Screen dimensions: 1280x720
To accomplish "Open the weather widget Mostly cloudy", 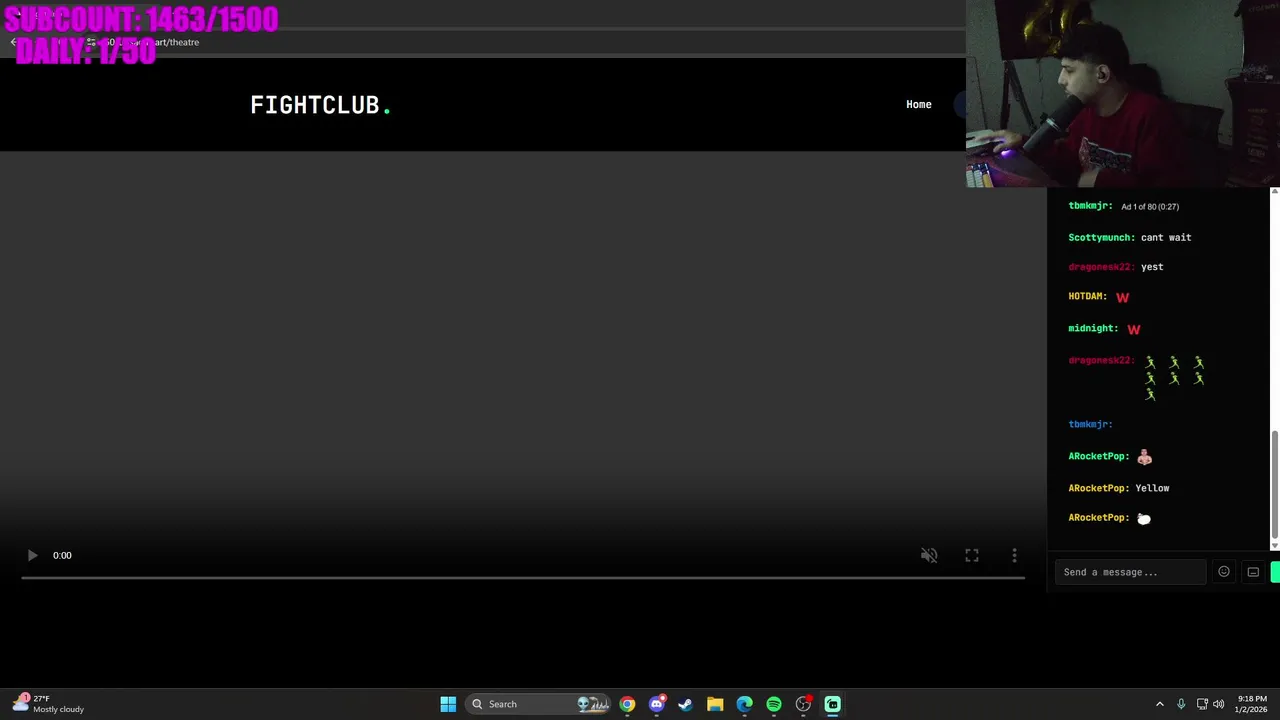I will point(48,704).
